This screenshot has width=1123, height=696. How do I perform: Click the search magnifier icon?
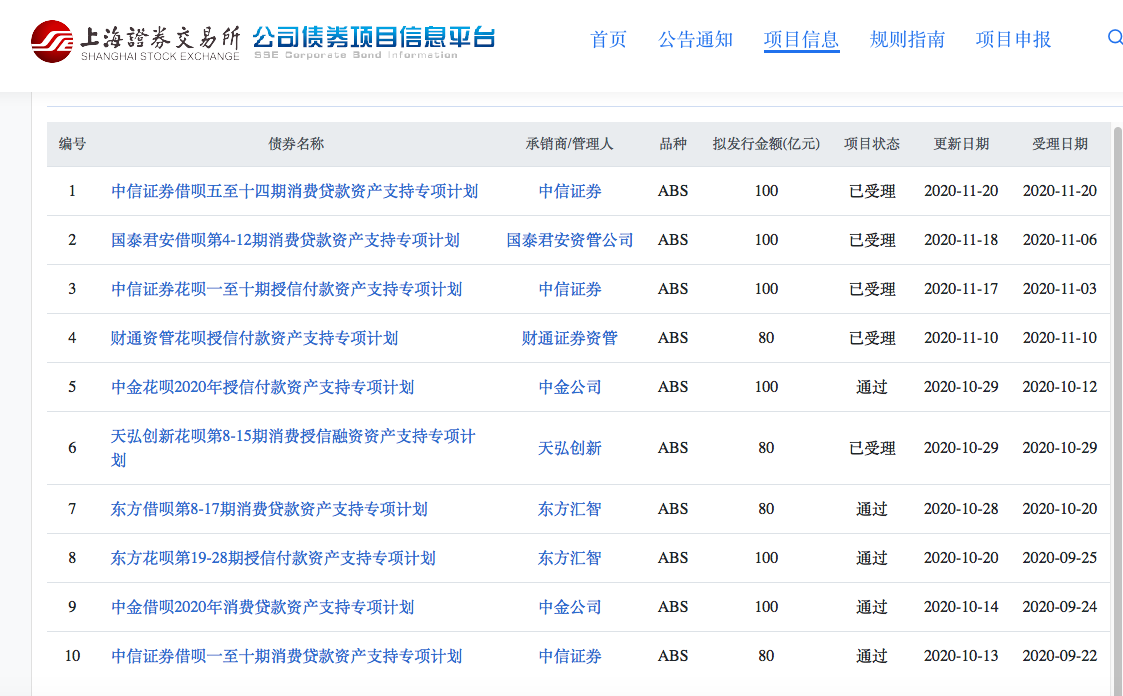click(1114, 38)
